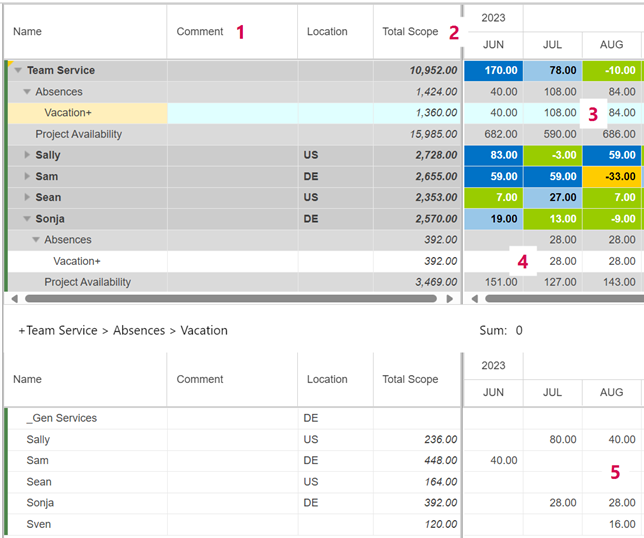Collapse the Team Service group row
The height and width of the screenshot is (538, 644).
tap(18, 70)
